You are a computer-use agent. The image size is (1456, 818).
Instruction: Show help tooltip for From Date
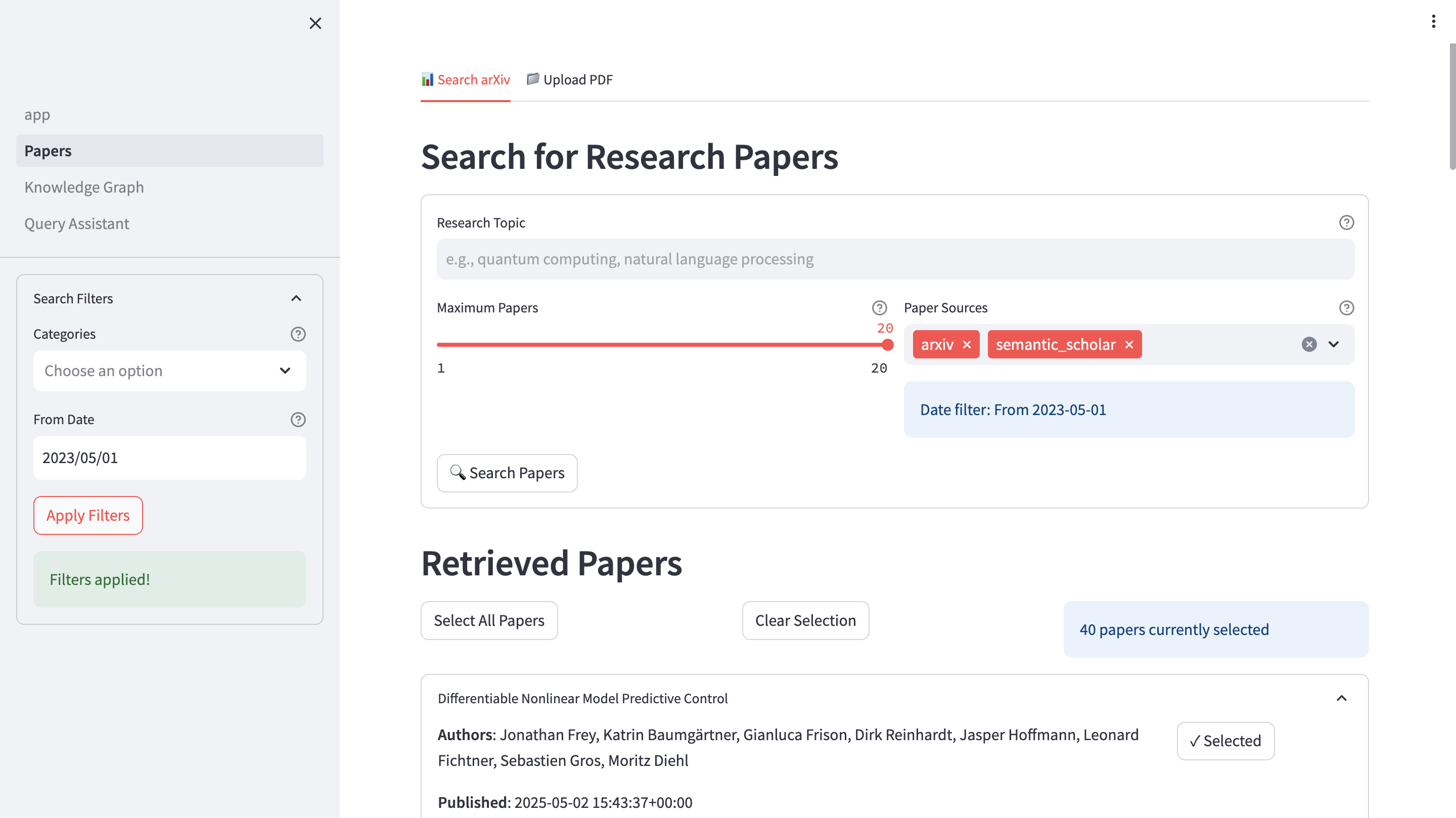(298, 420)
